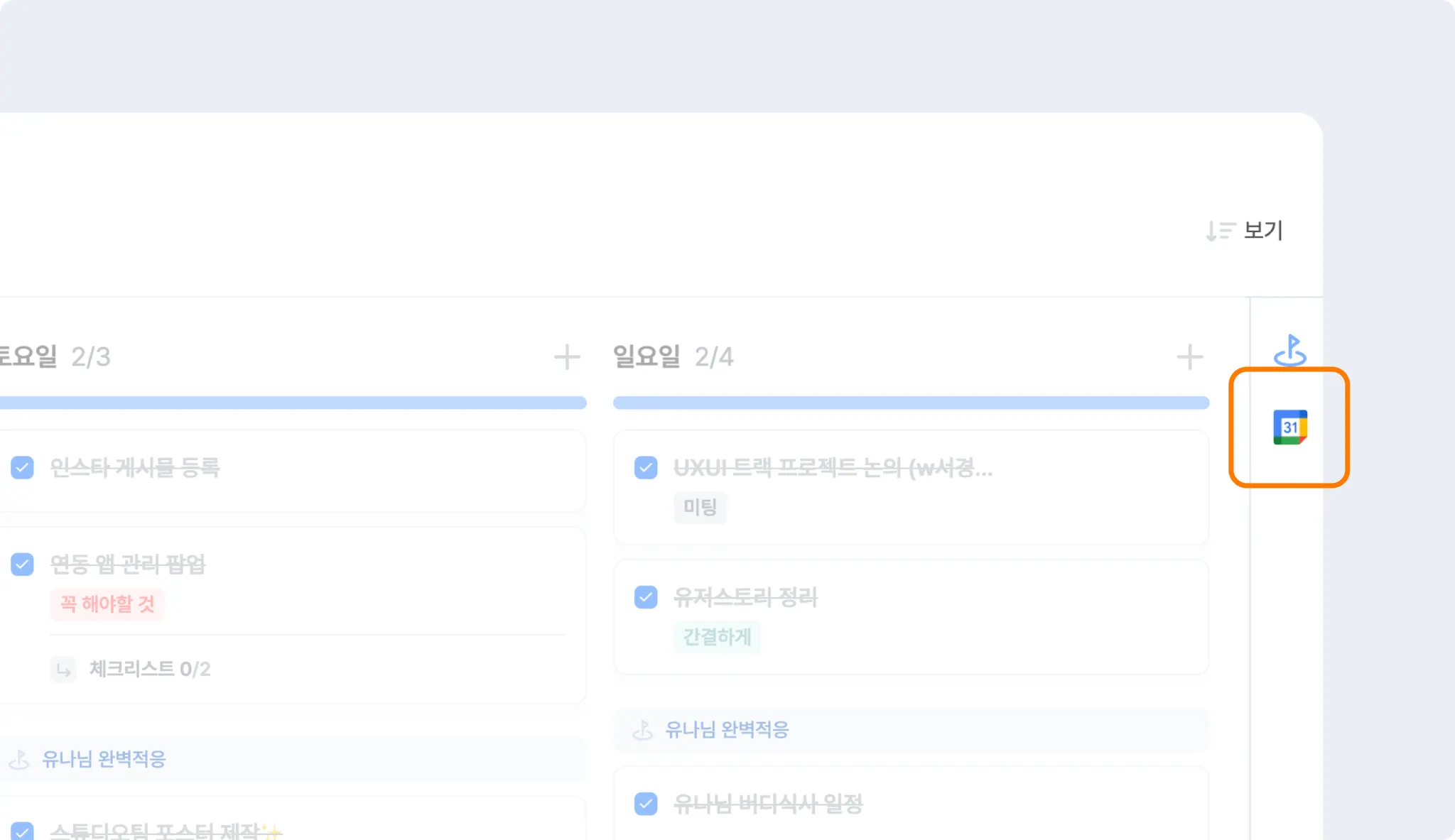
Task: Select the 미팅 tag label
Action: point(700,507)
